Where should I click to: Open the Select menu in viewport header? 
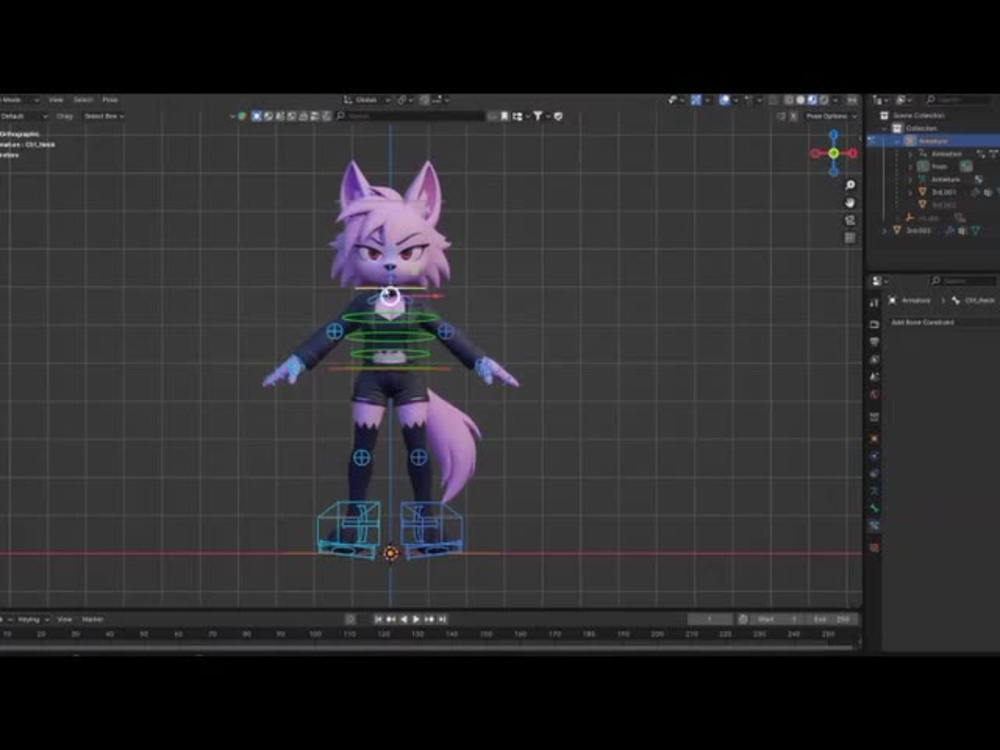[83, 100]
